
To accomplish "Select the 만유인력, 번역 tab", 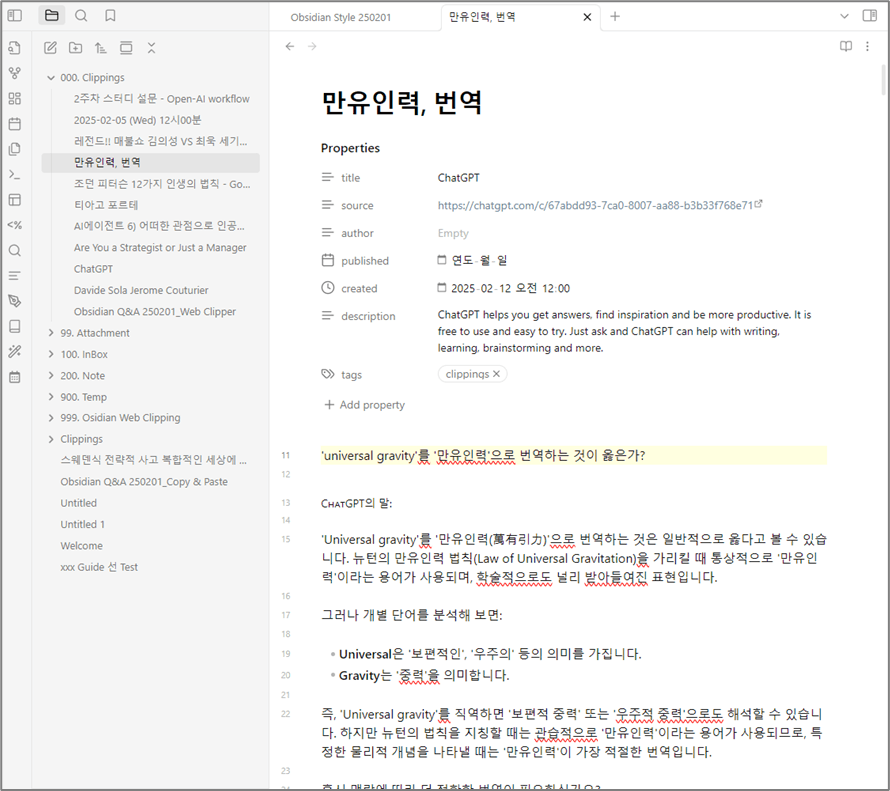I will (482, 17).
